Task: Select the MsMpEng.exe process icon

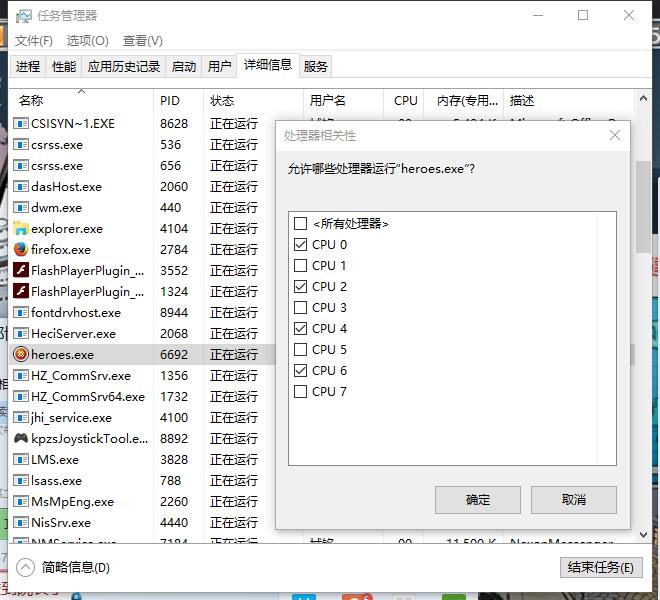Action: pyautogui.click(x=21, y=501)
